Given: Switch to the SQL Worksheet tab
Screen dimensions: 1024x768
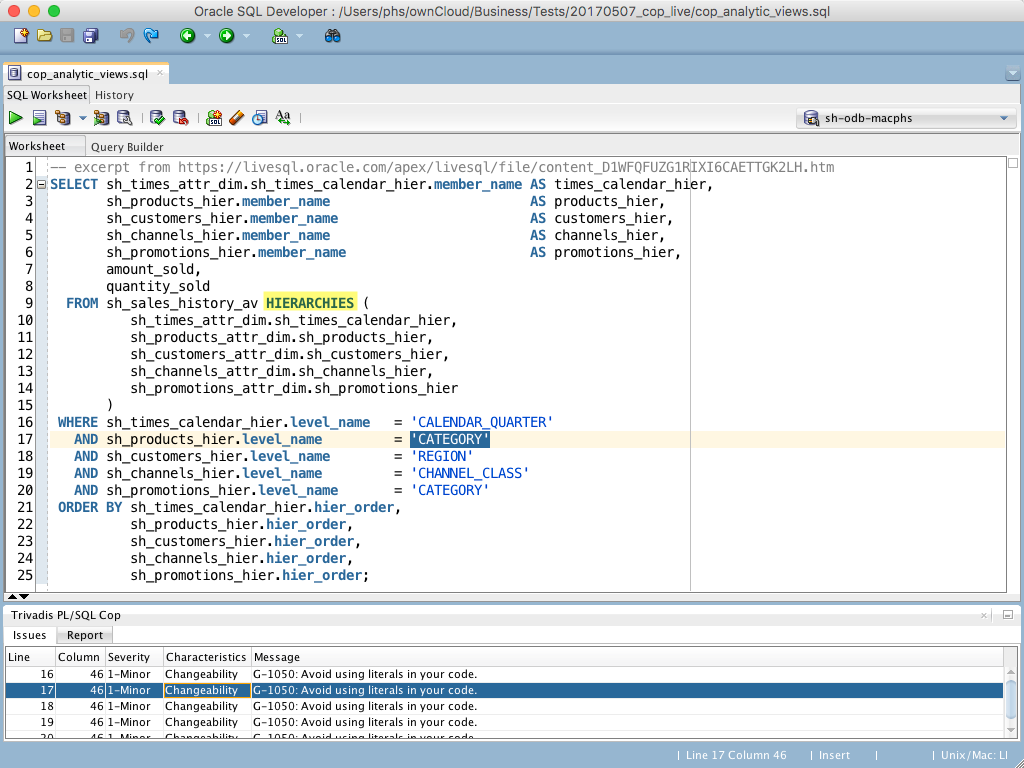Looking at the screenshot, I should 46,95.
